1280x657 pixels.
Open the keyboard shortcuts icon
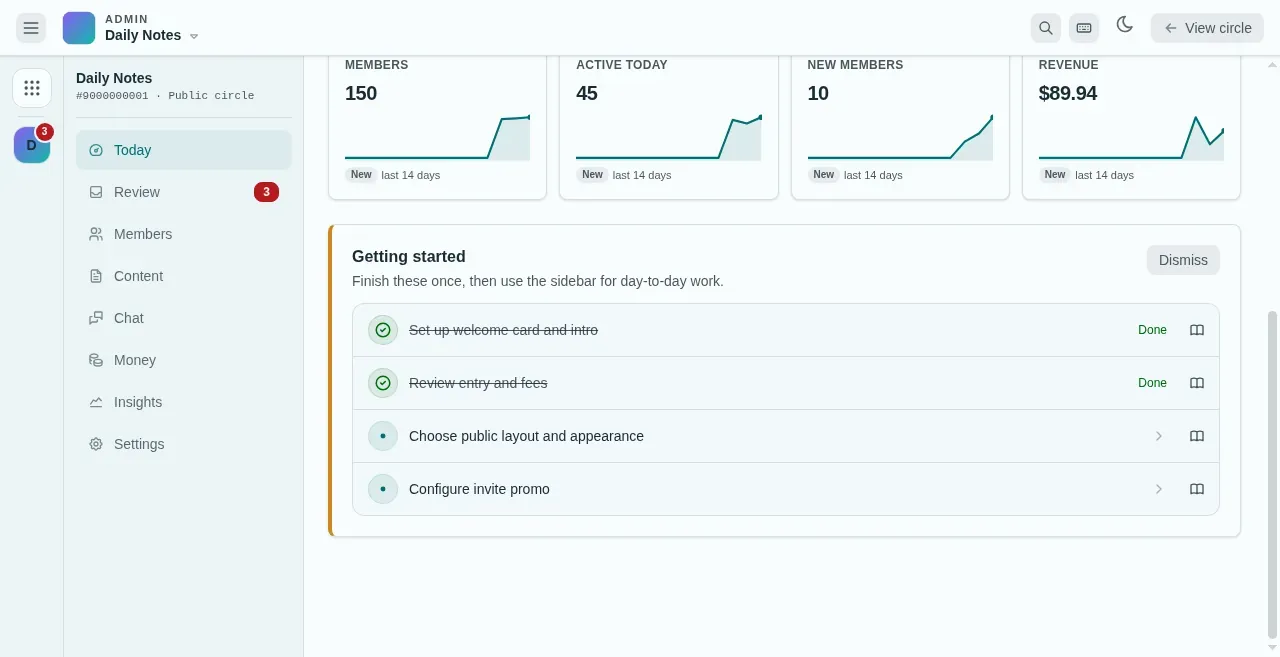[1084, 28]
